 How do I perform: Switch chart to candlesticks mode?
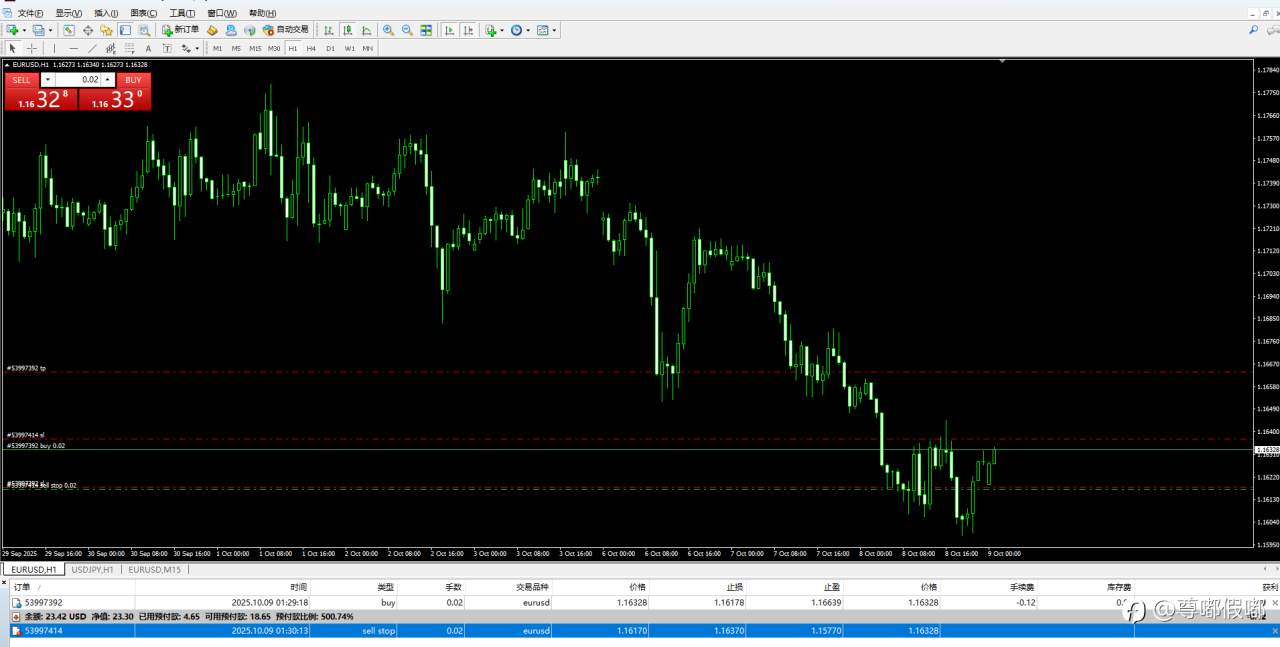348,30
